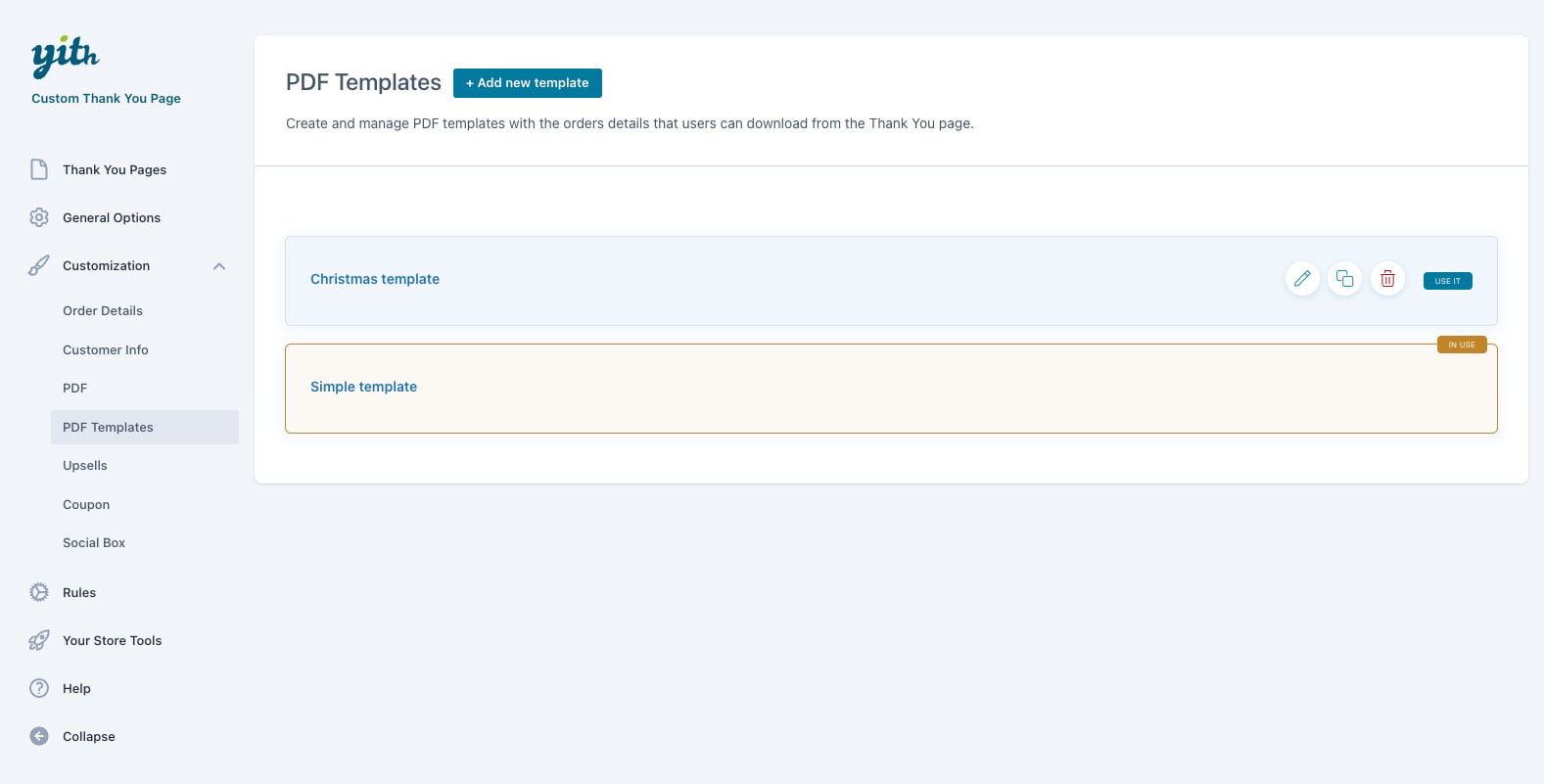Screen dimensions: 1544x784
Task: Collapse the Customization submenu chevron
Action: point(219,266)
